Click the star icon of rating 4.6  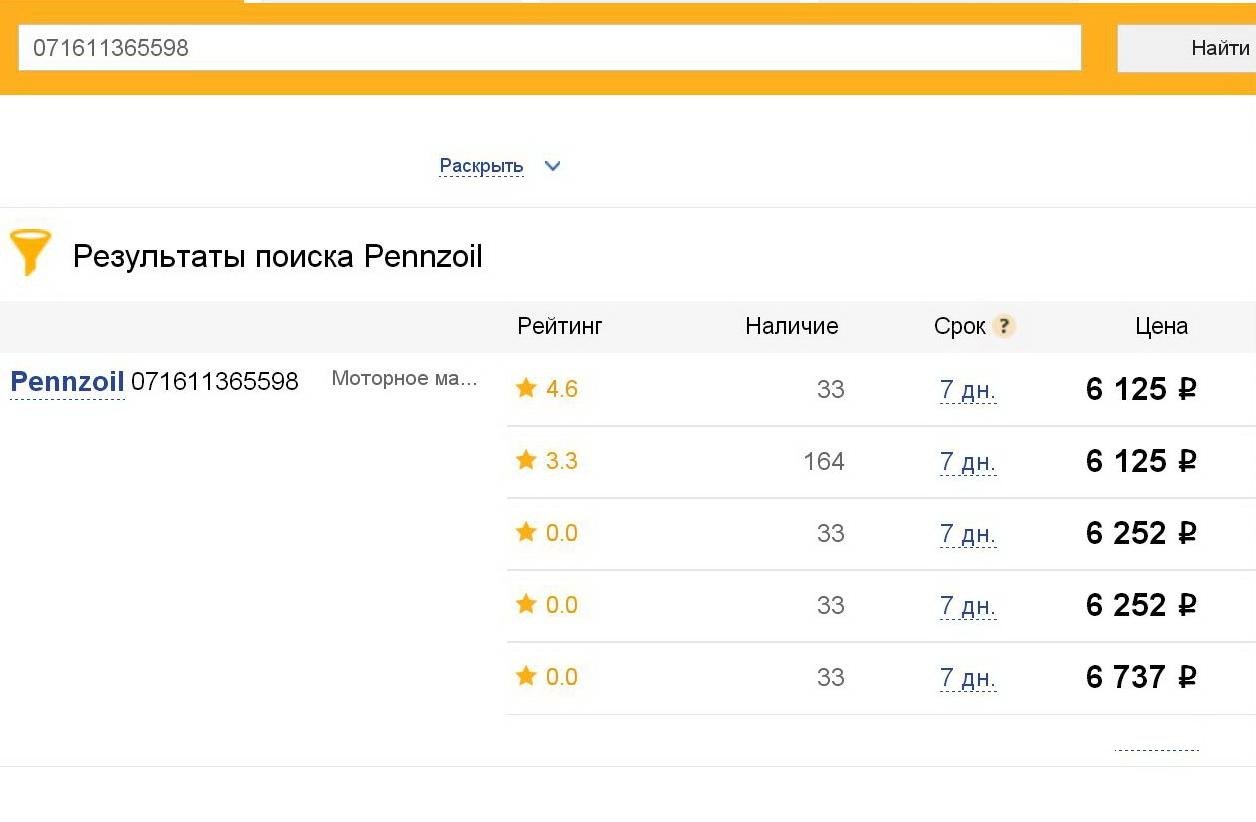[x=526, y=388]
